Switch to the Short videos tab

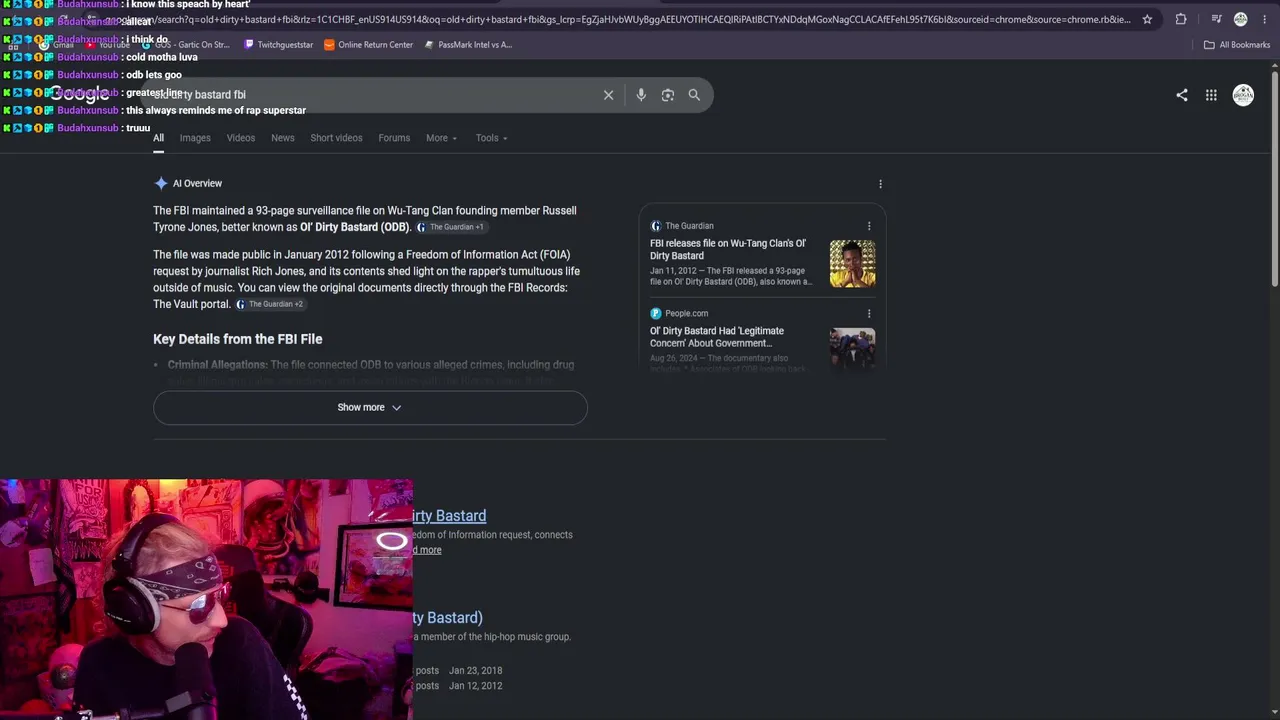336,138
